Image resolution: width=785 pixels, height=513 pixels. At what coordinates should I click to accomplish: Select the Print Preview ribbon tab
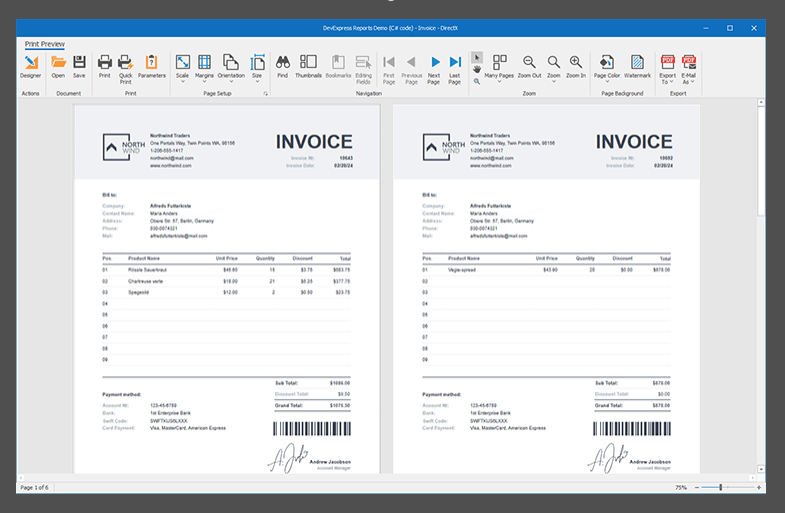45,44
